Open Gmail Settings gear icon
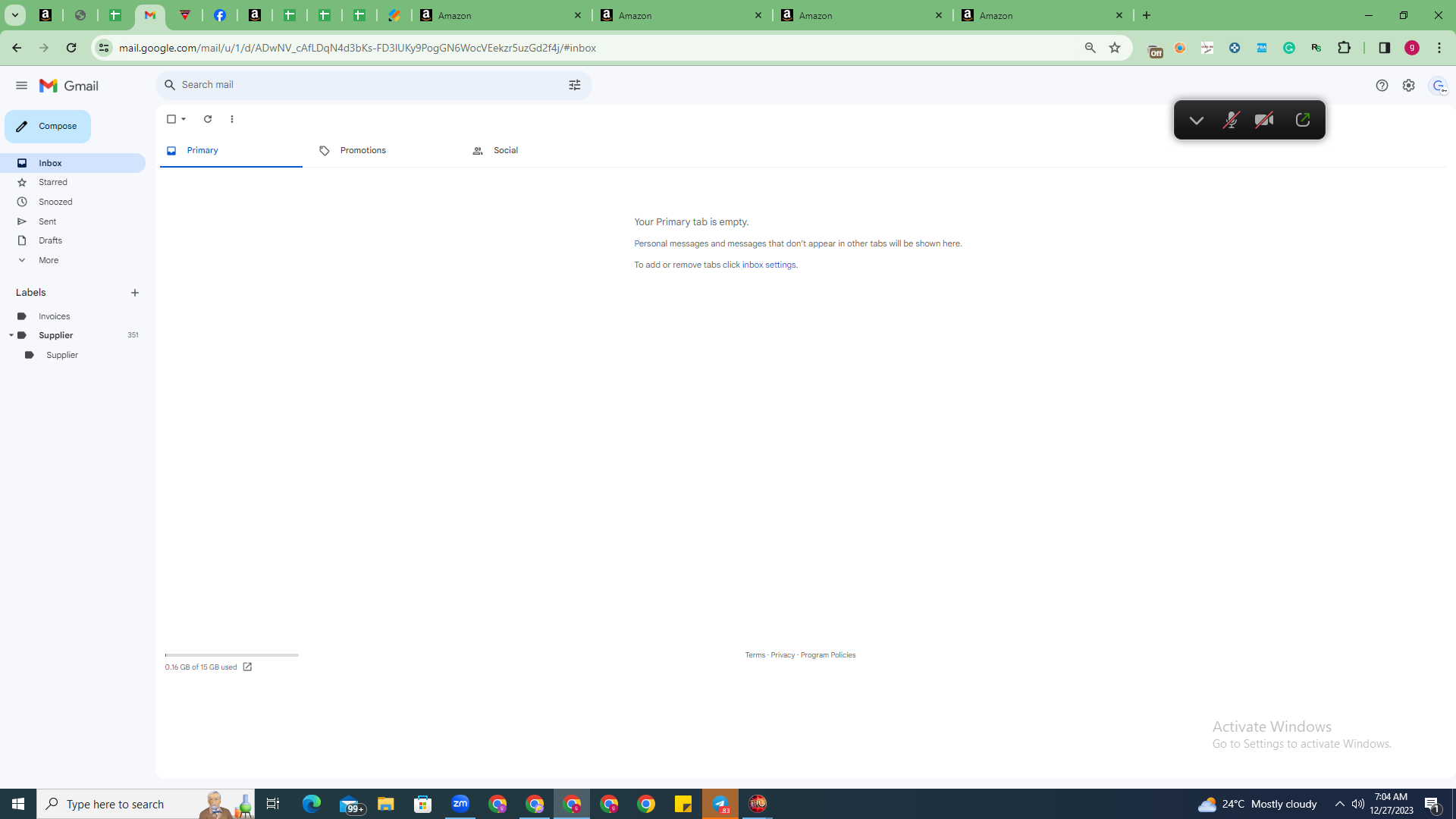The height and width of the screenshot is (819, 1456). coord(1408,86)
